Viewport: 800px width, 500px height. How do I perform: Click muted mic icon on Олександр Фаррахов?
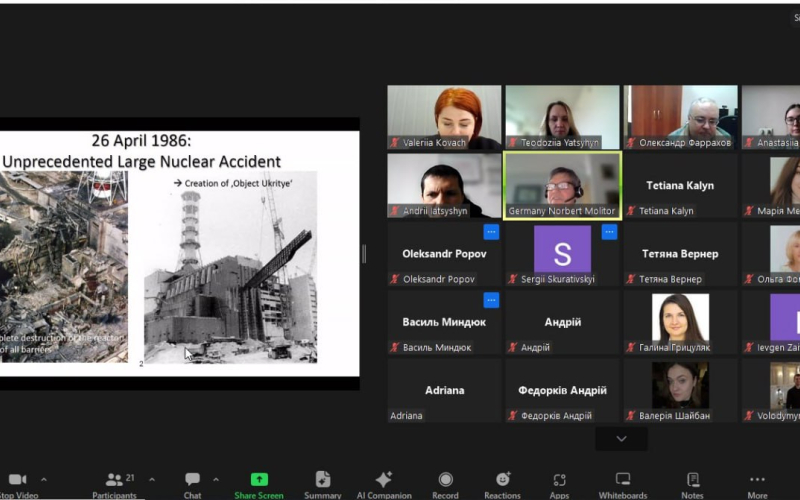click(x=631, y=143)
